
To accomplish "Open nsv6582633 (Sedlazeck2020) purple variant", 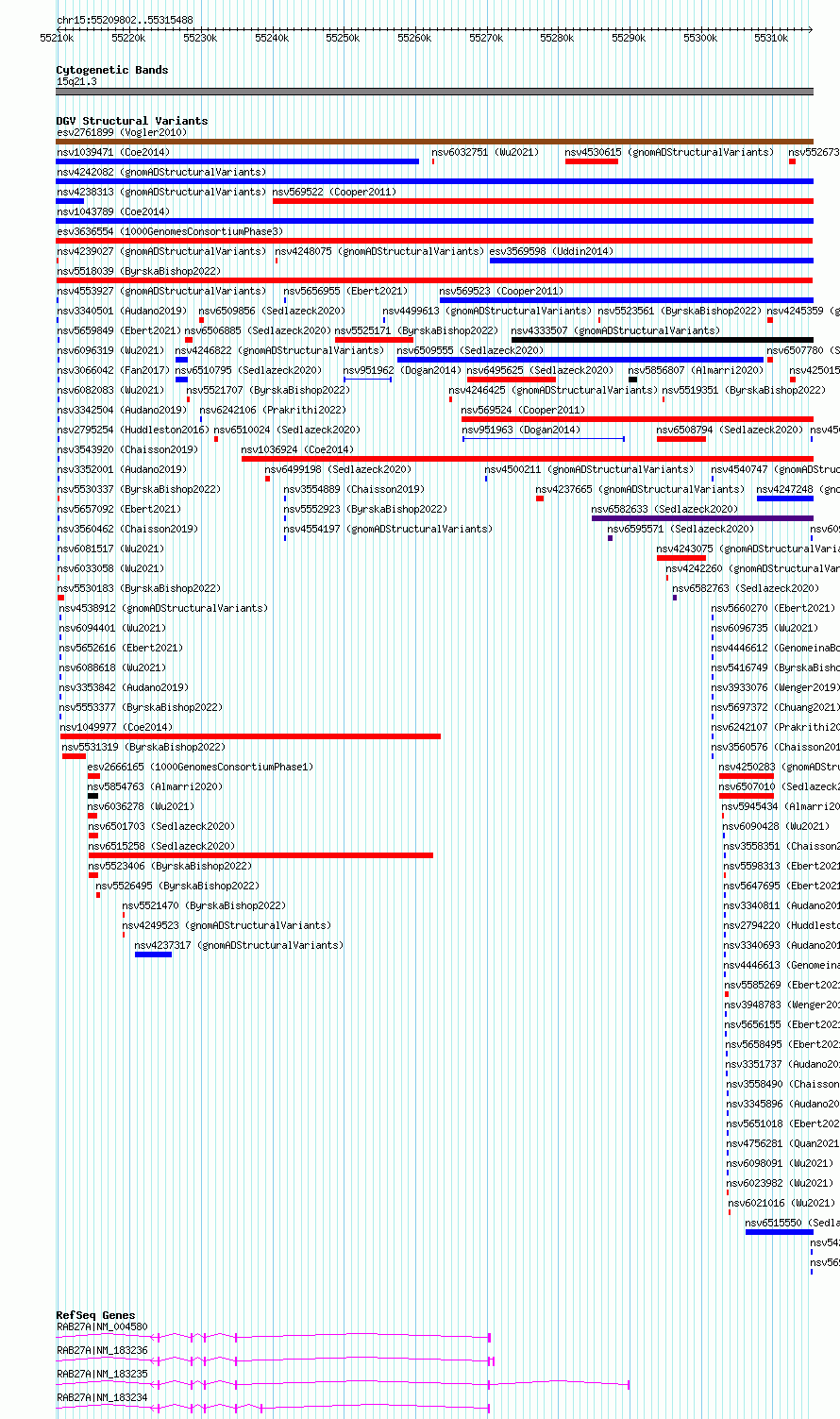I will pos(702,518).
